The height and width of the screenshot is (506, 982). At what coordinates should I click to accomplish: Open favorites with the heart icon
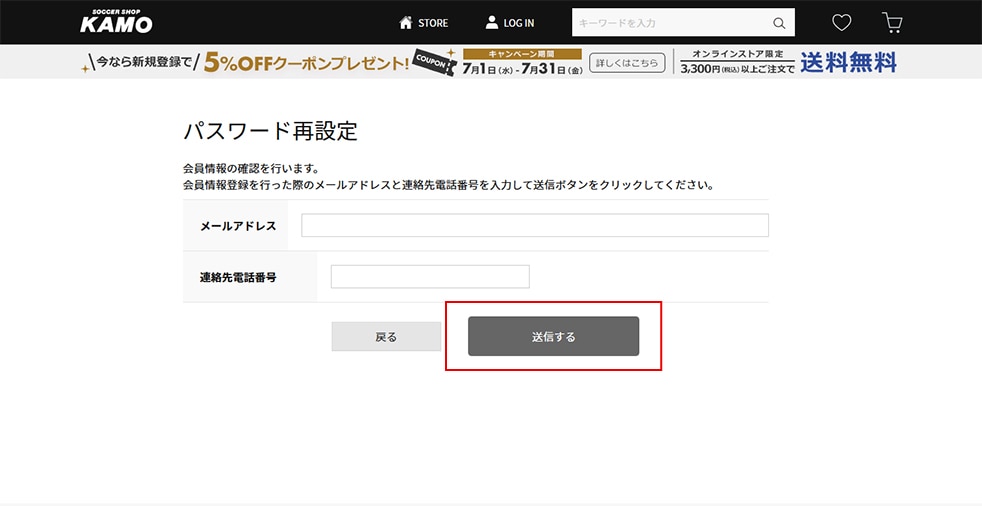(x=842, y=22)
